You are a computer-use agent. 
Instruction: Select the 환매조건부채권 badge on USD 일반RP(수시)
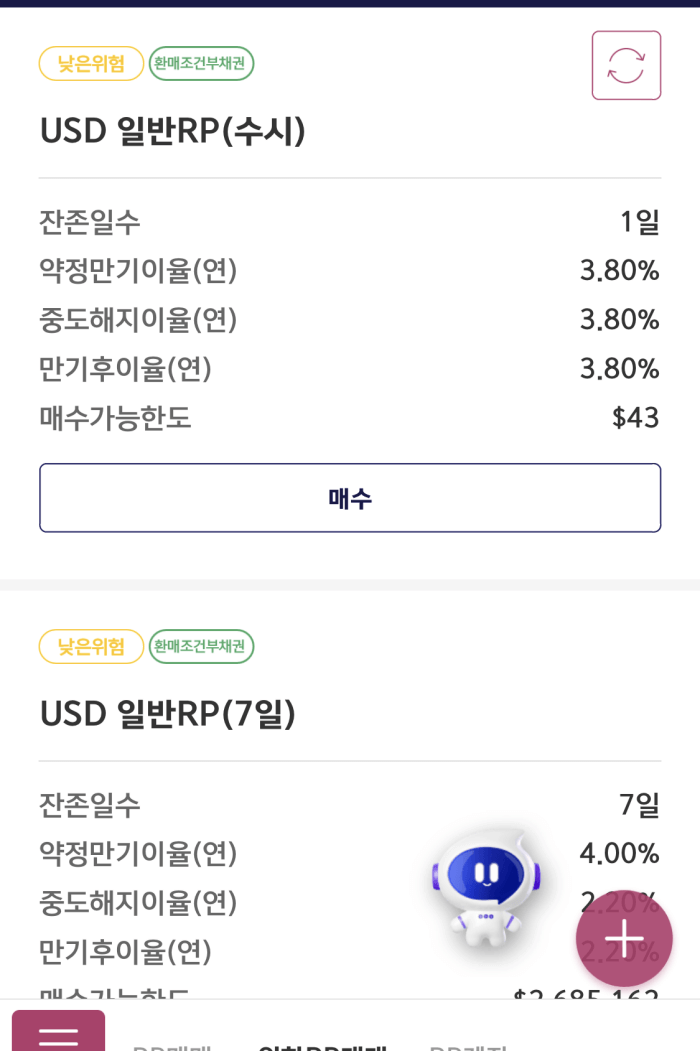(201, 63)
